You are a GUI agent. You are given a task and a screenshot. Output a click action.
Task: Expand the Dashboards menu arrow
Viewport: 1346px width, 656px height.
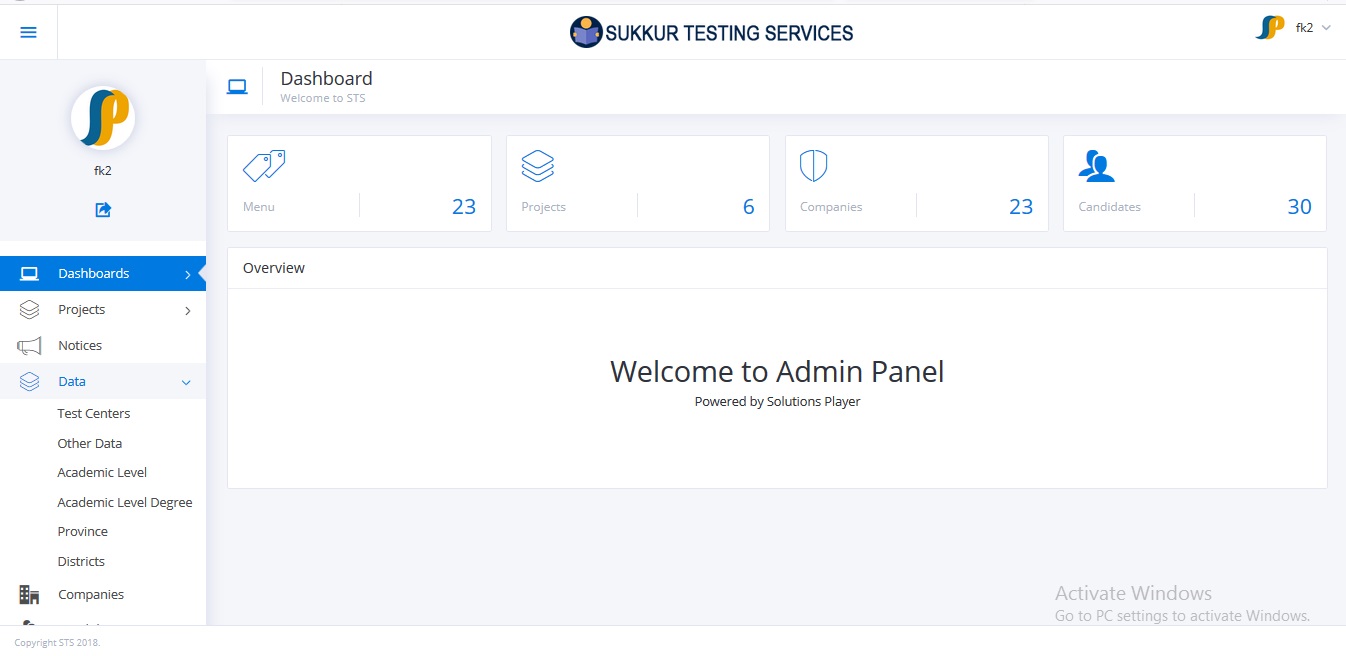click(x=187, y=274)
